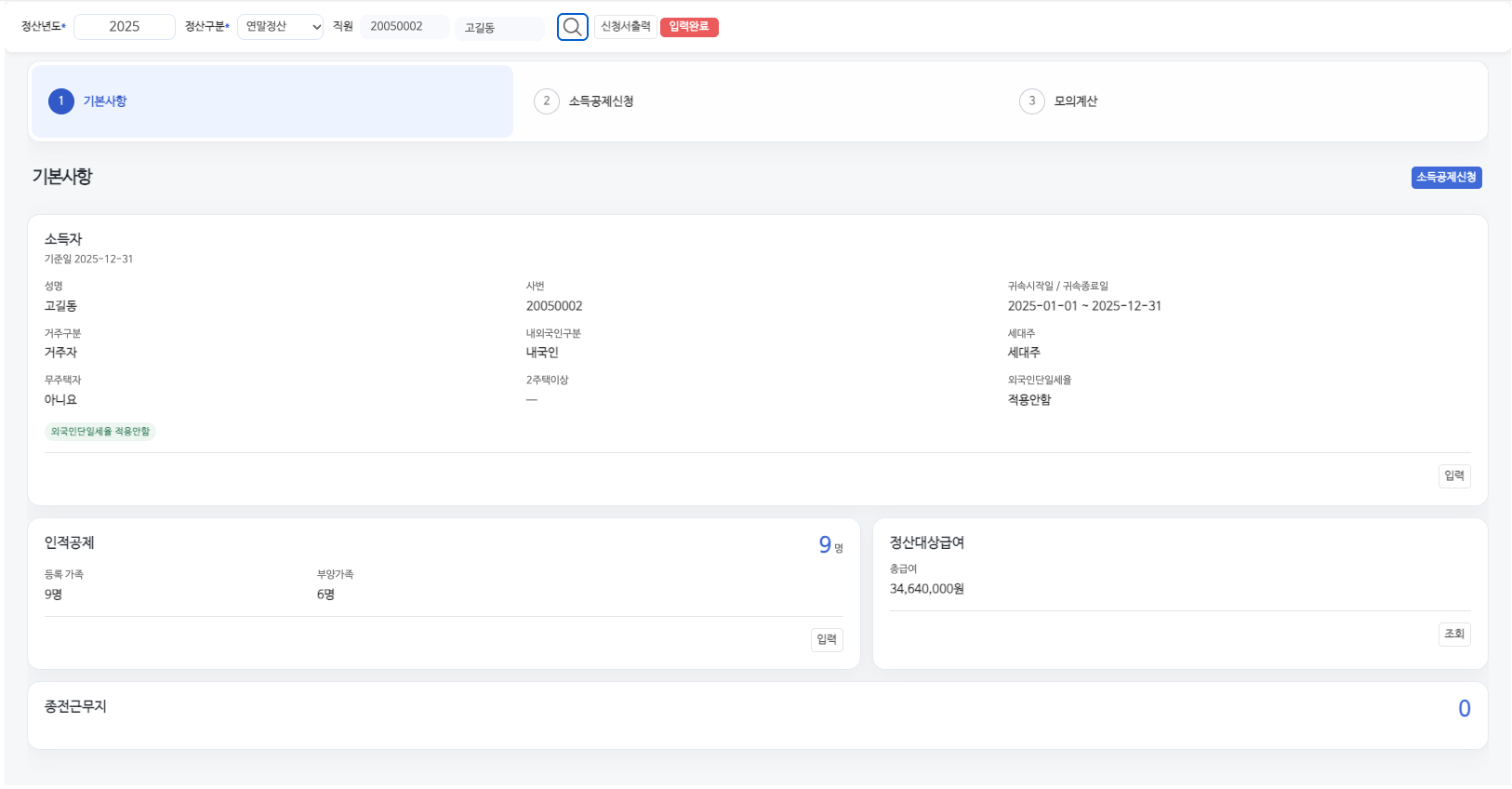Click the 종전근무지 count 0
The image size is (1512, 789).
[1465, 709]
